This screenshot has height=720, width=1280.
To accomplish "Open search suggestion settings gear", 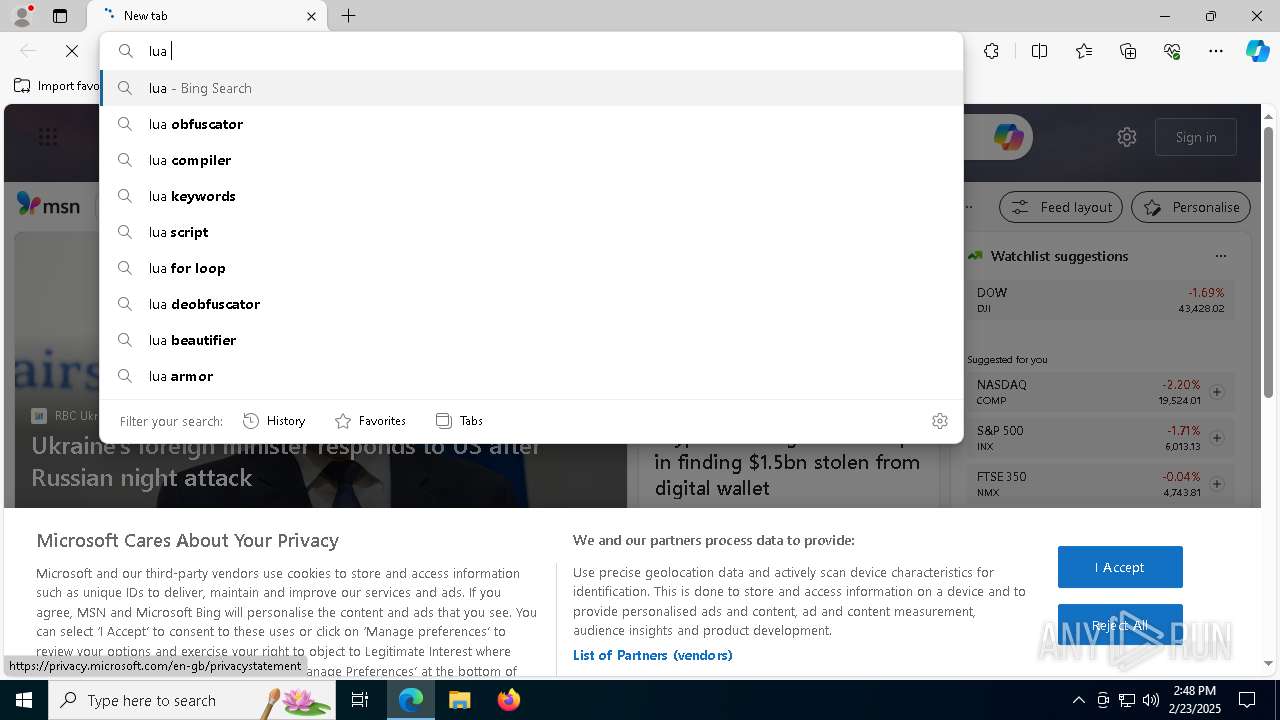I will pyautogui.click(x=939, y=421).
